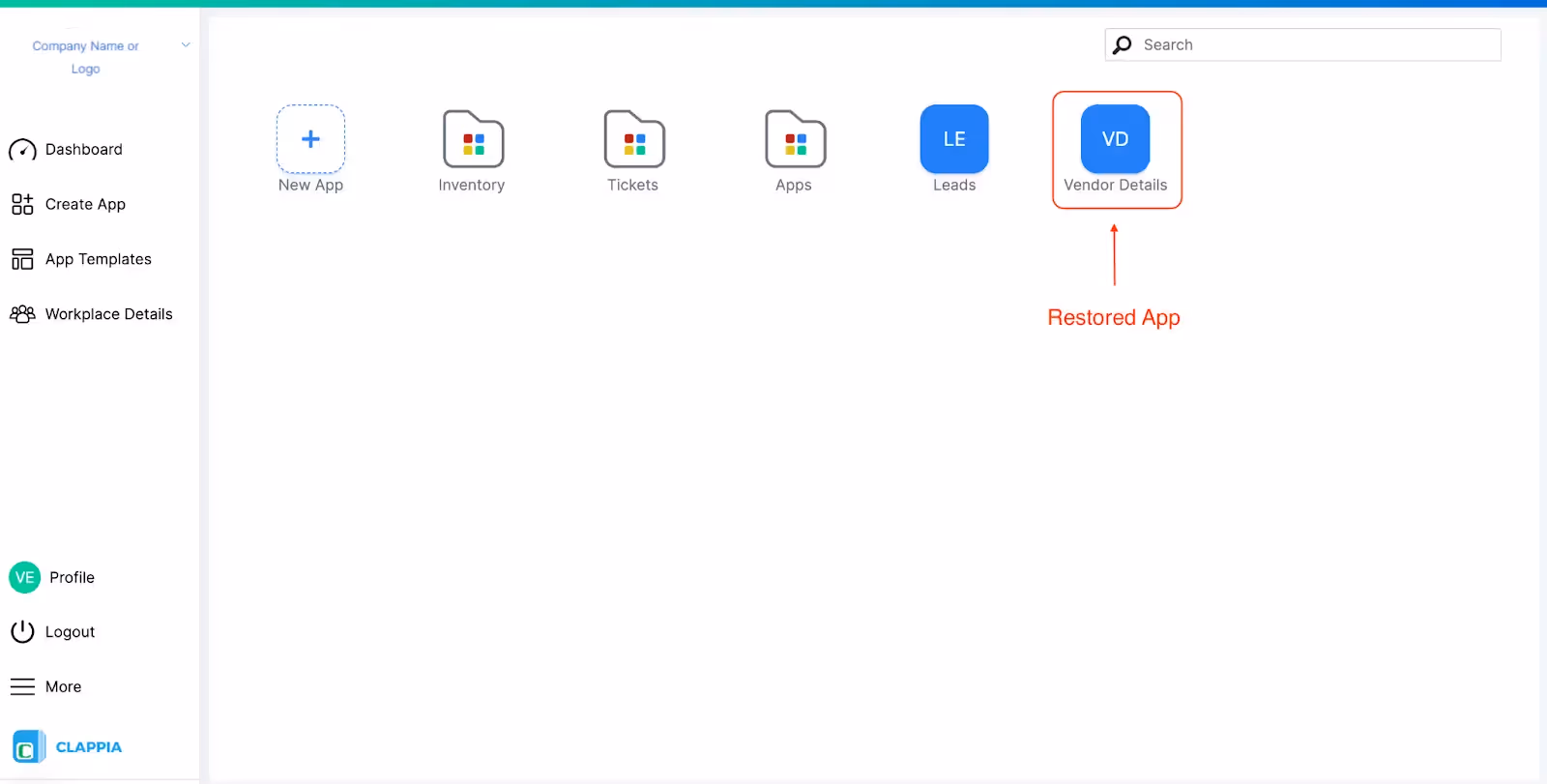Open Workplace Details menu label

pos(109,314)
